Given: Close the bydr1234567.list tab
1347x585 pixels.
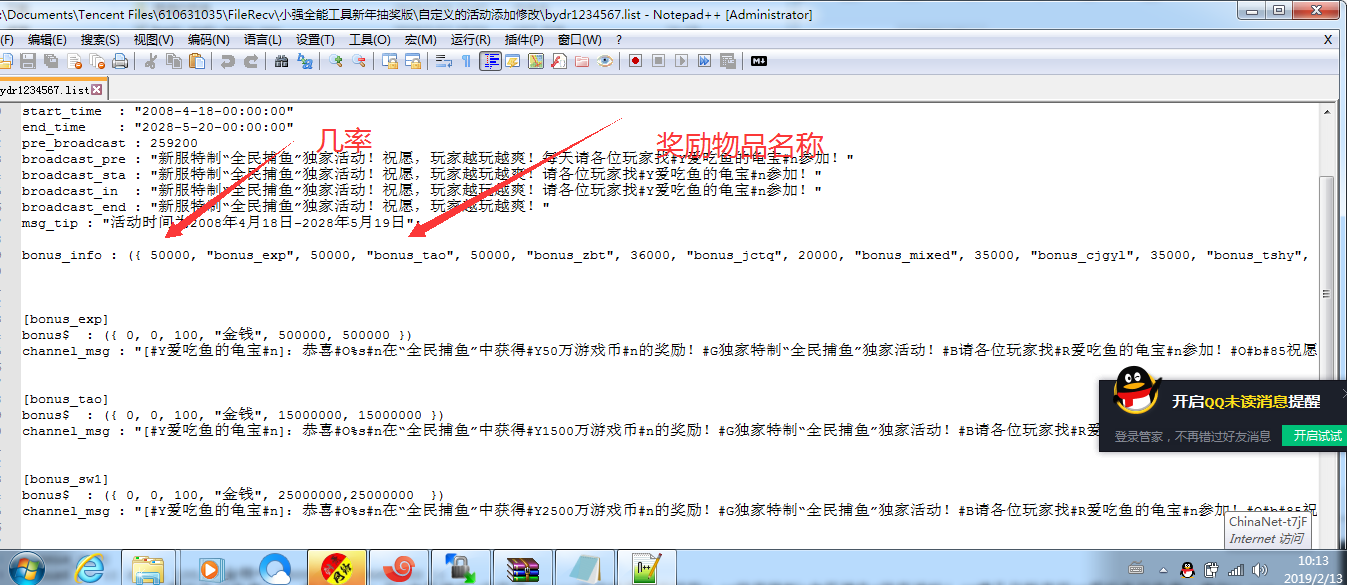Looking at the screenshot, I should click(x=97, y=90).
